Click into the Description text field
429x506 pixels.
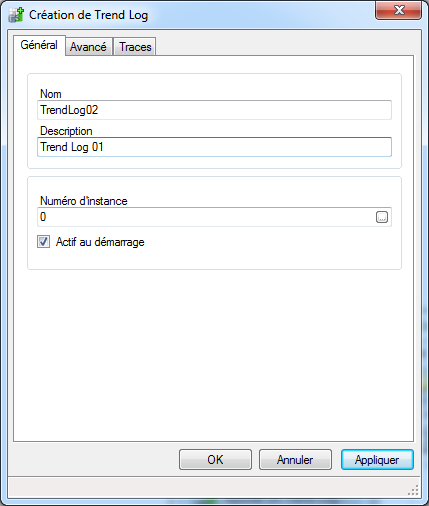pos(214,147)
